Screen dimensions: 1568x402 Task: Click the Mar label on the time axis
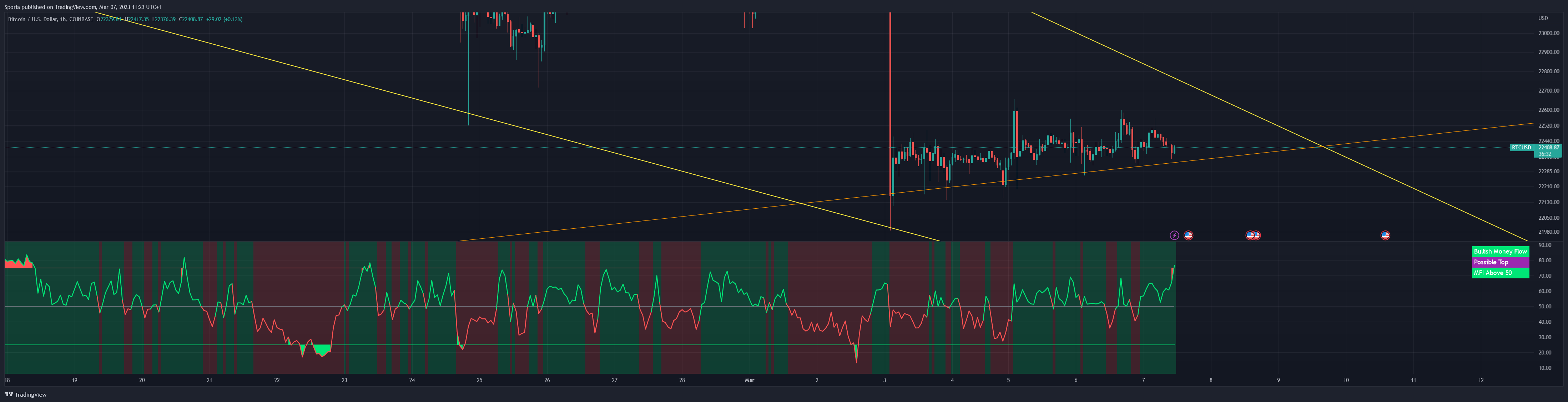(749, 381)
